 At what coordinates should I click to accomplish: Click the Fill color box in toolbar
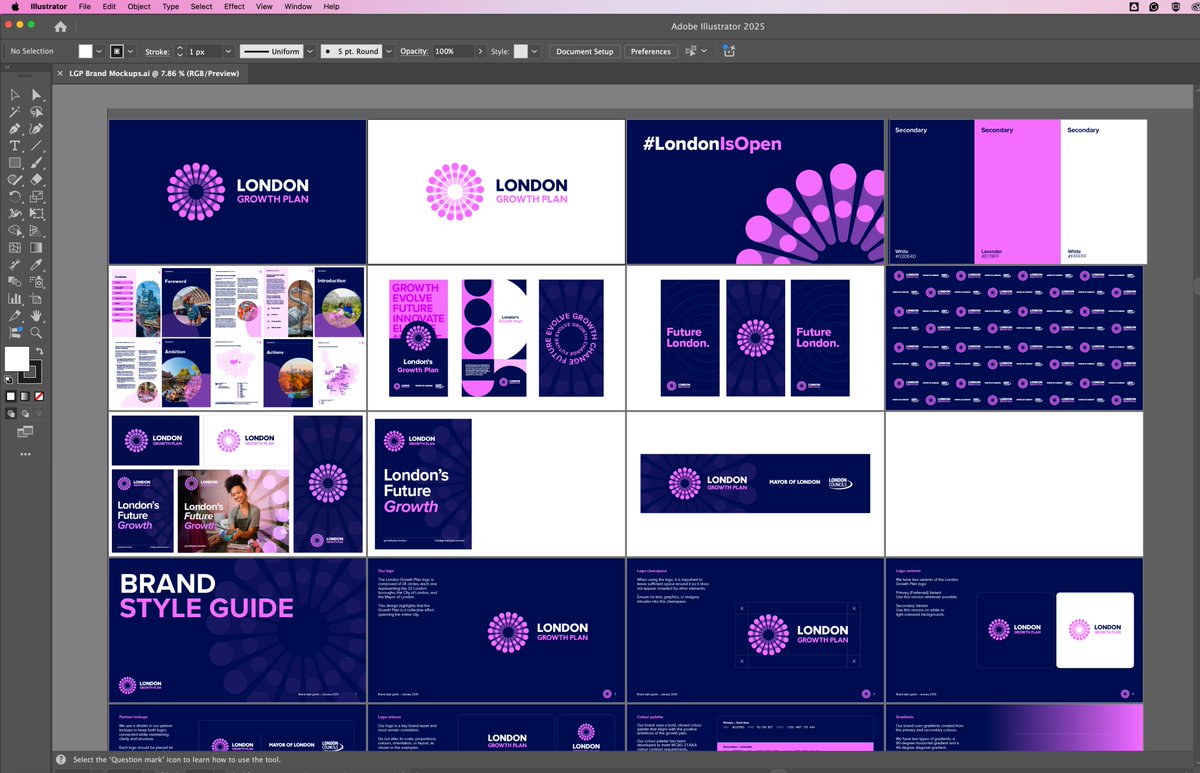click(16, 359)
